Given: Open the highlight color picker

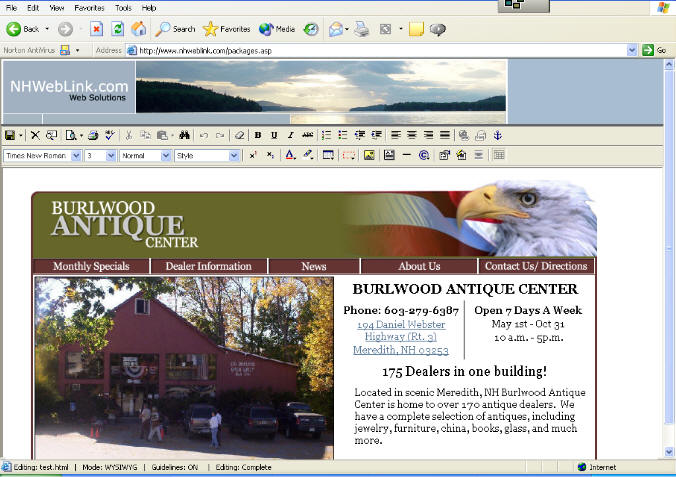Looking at the screenshot, I should tap(308, 155).
